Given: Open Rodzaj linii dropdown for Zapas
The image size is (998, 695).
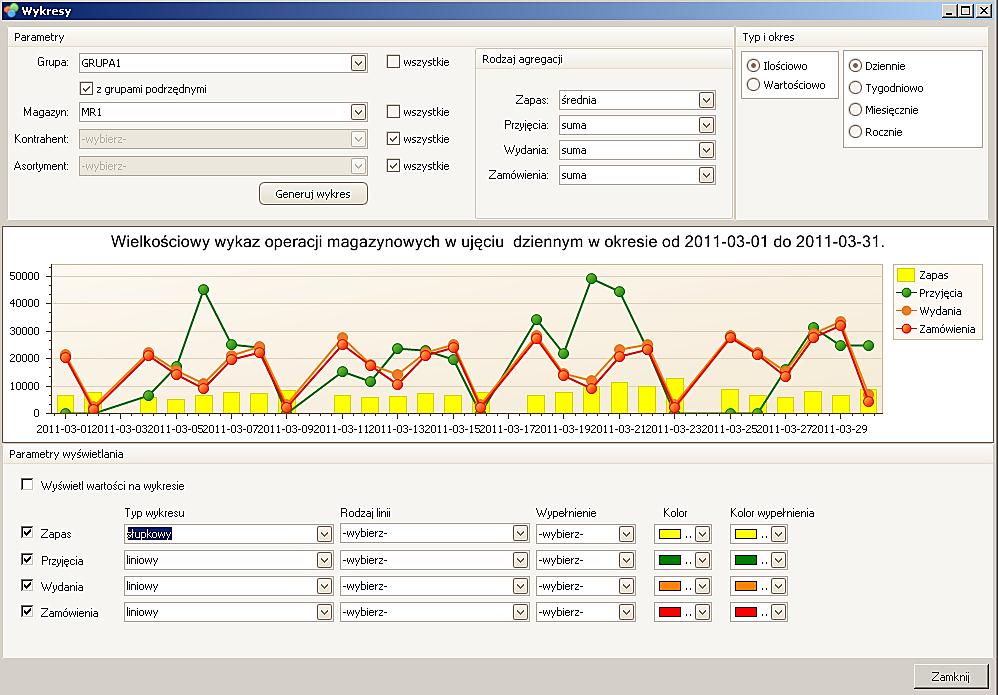Looking at the screenshot, I should [x=520, y=533].
